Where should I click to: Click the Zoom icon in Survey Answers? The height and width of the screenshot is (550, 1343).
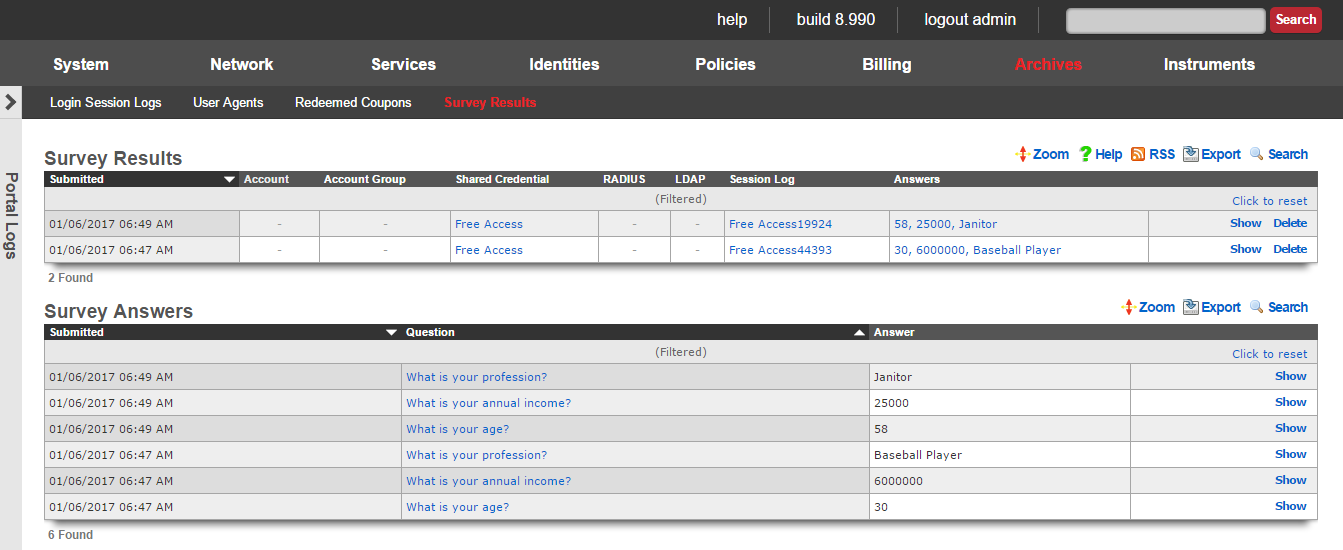pos(1128,307)
